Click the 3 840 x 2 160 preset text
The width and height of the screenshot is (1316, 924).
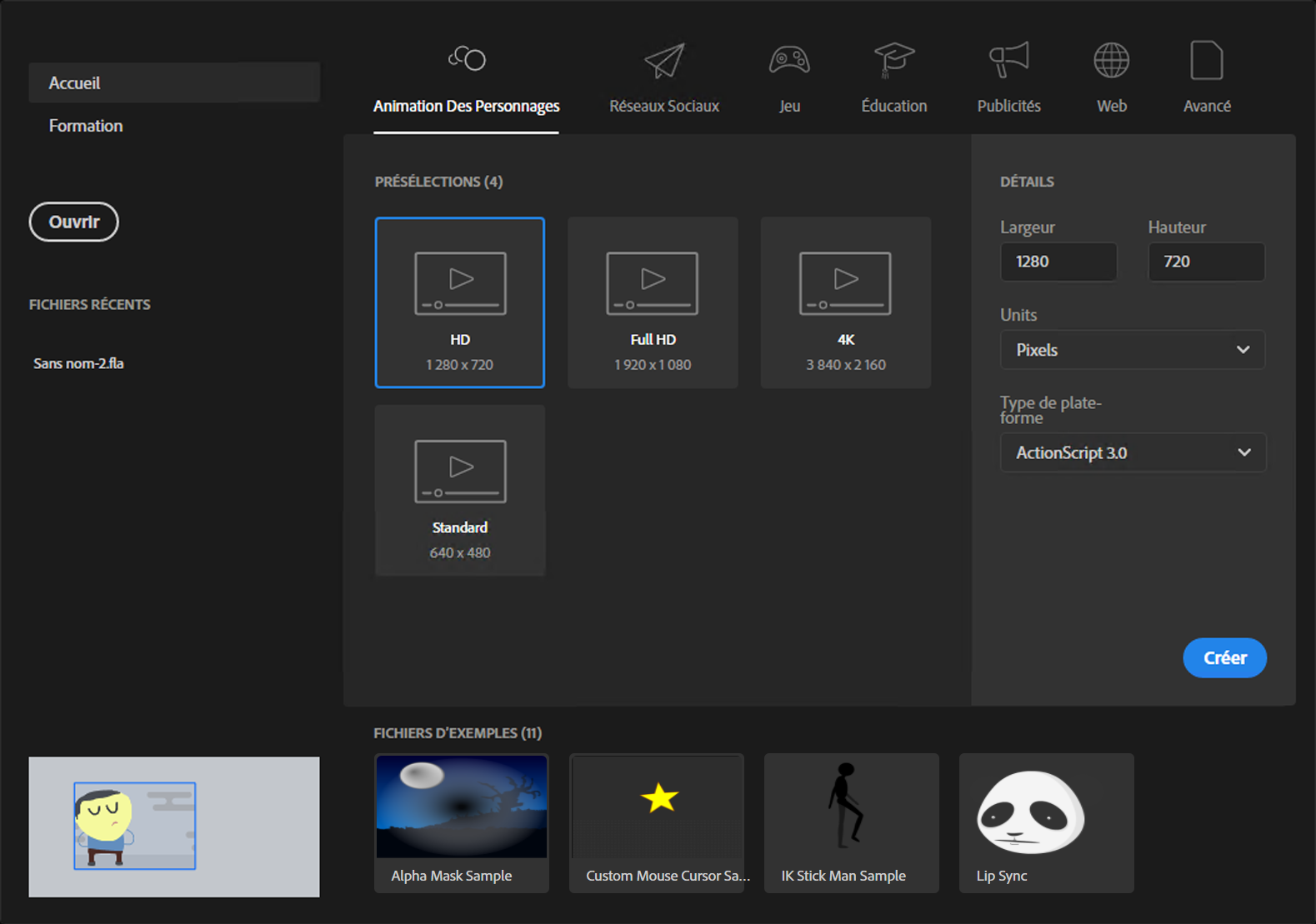tap(846, 365)
